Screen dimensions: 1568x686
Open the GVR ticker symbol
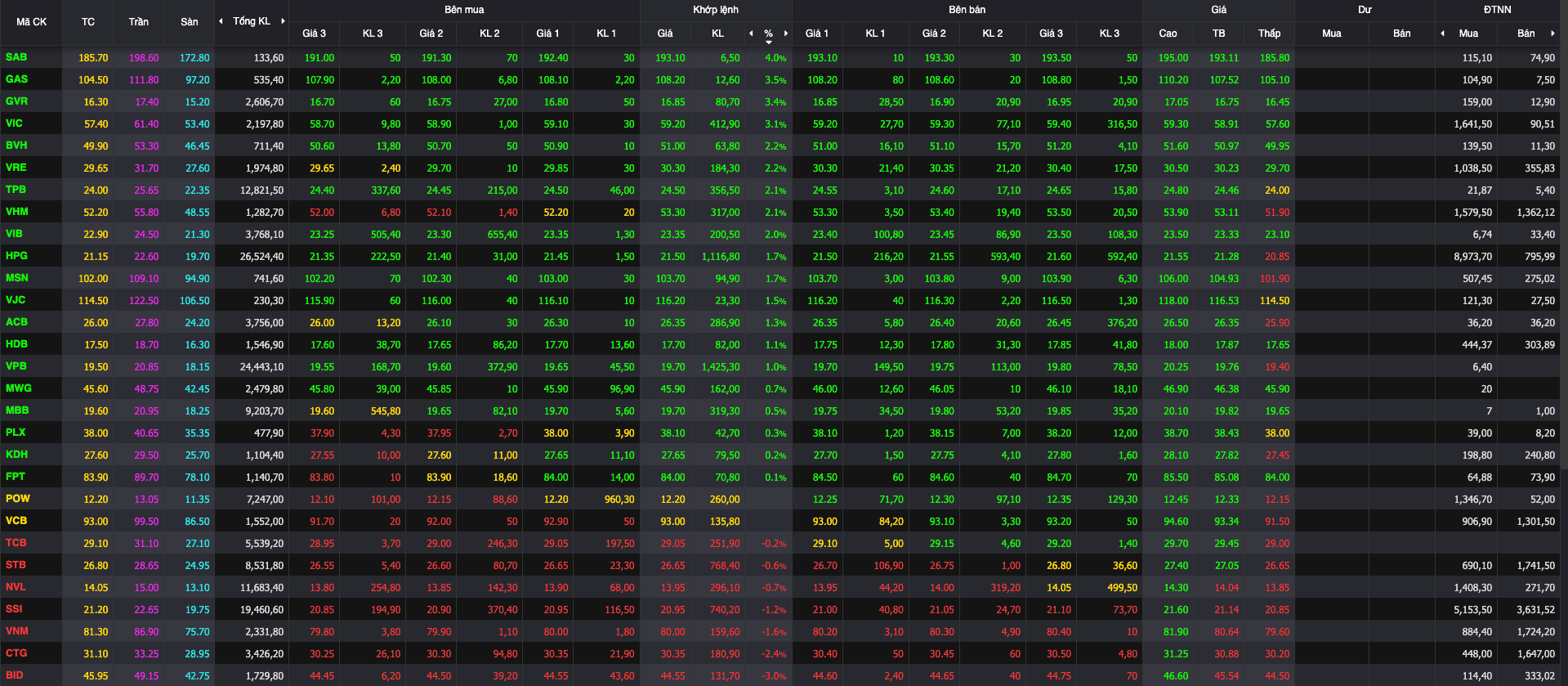[x=16, y=101]
